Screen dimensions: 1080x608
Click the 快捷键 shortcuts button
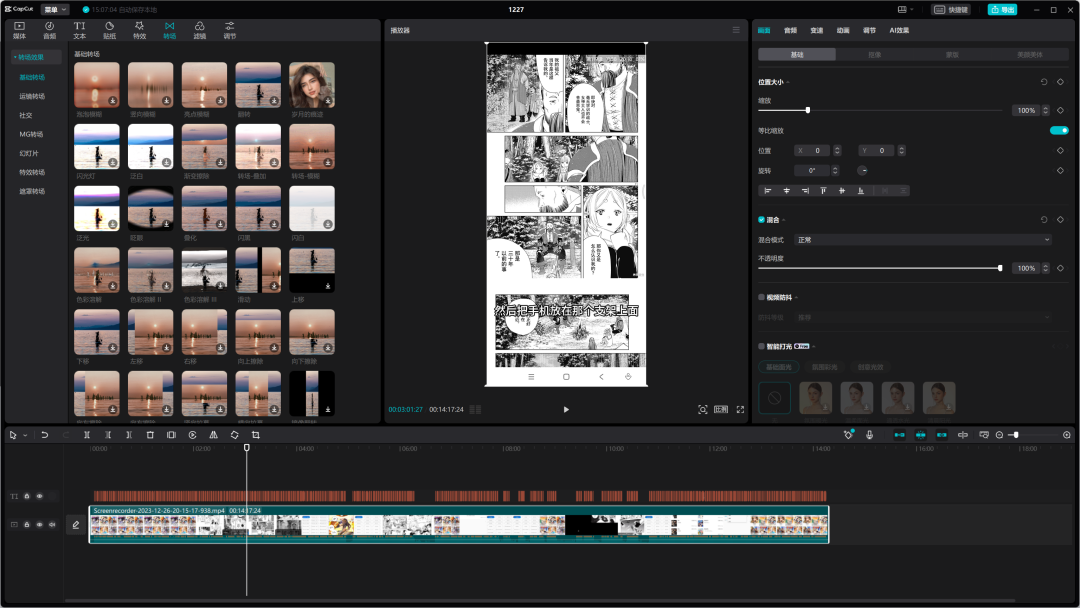[x=951, y=10]
